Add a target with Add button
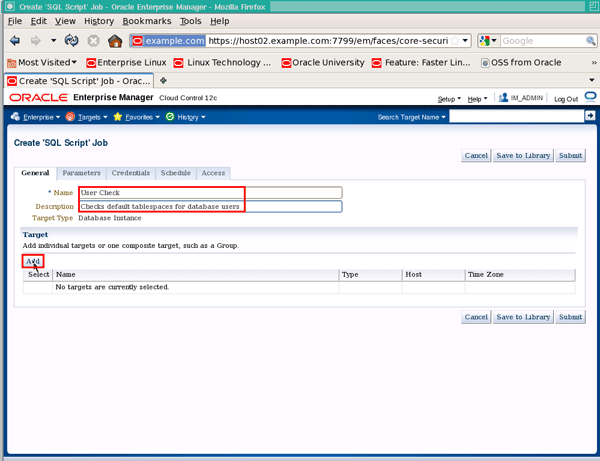 point(33,261)
